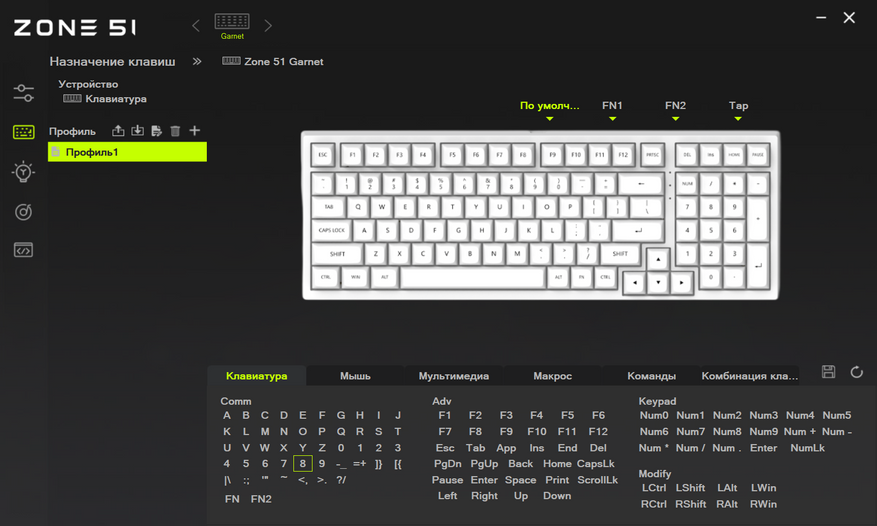Screen dimensions: 877x526
Task: Save settings with the floppy disk icon
Action: click(x=828, y=372)
